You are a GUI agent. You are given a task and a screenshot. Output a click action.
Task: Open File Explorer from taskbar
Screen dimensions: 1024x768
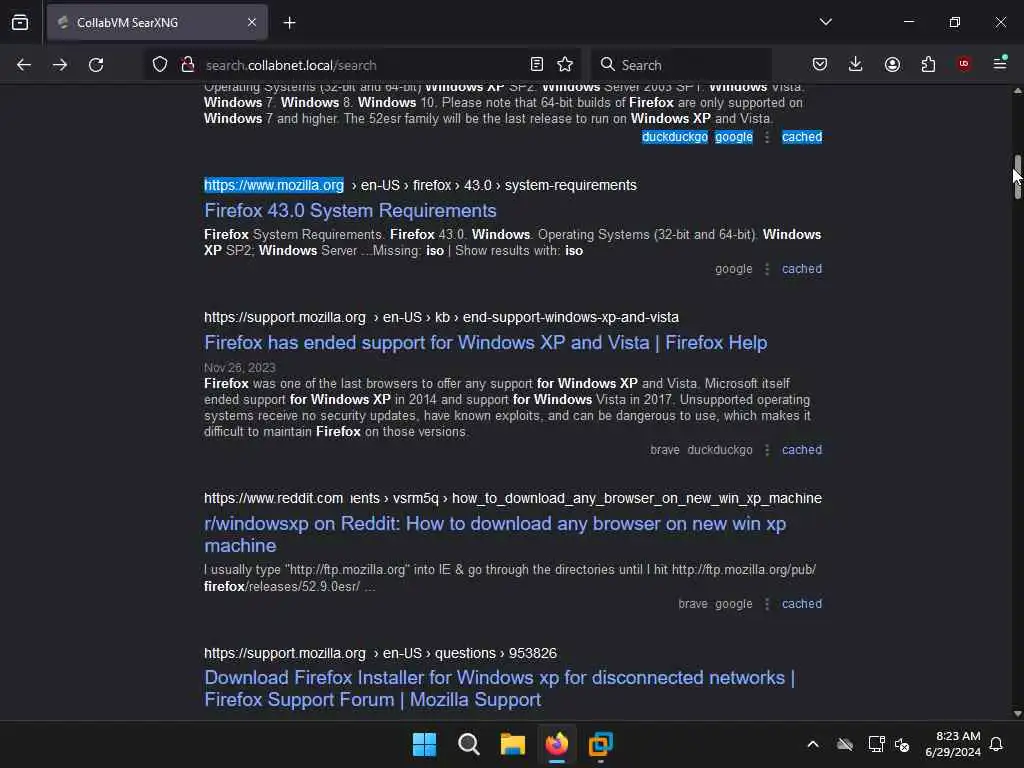pyautogui.click(x=513, y=744)
